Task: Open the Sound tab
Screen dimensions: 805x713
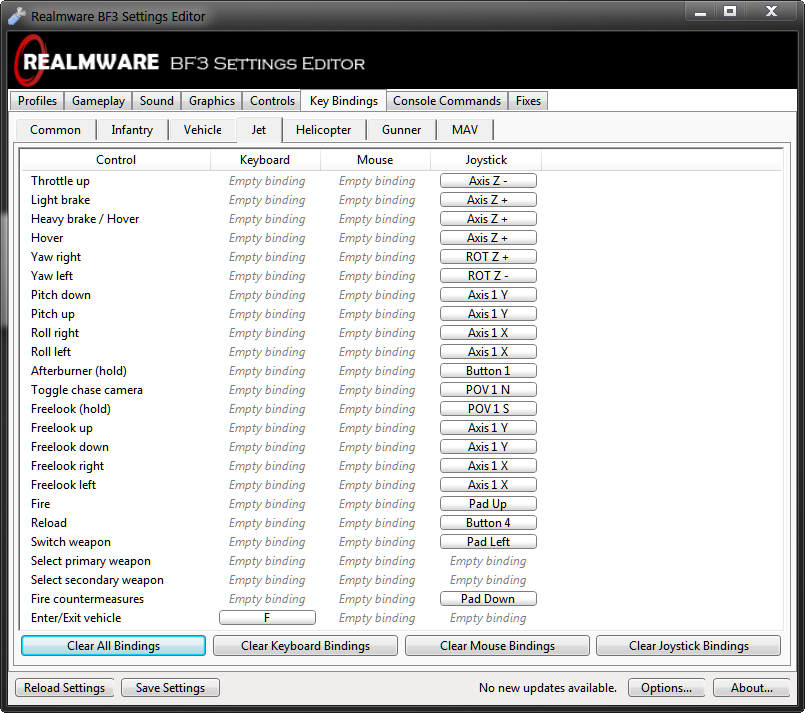Action: (157, 101)
